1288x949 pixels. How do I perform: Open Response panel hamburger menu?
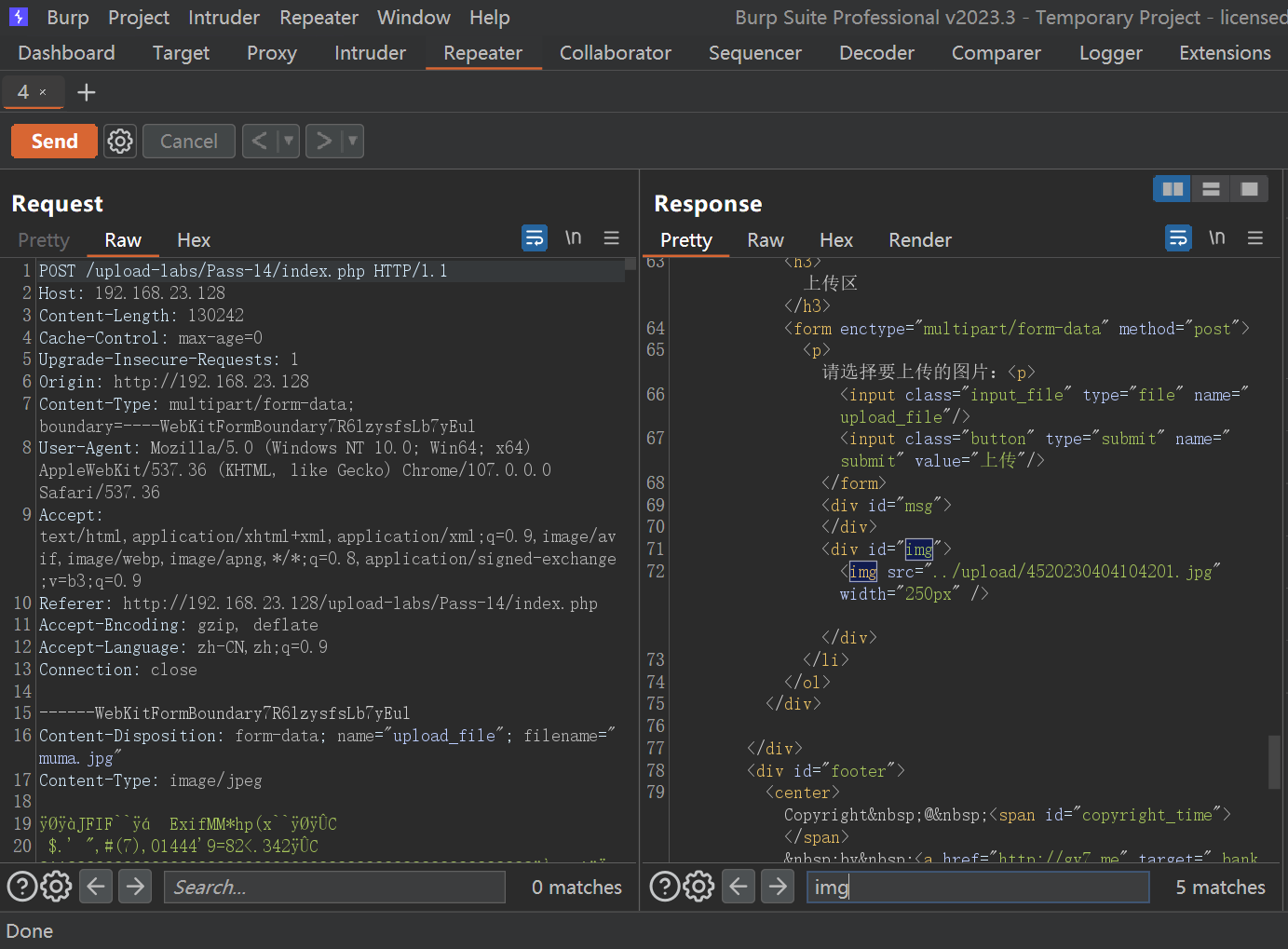[1254, 238]
